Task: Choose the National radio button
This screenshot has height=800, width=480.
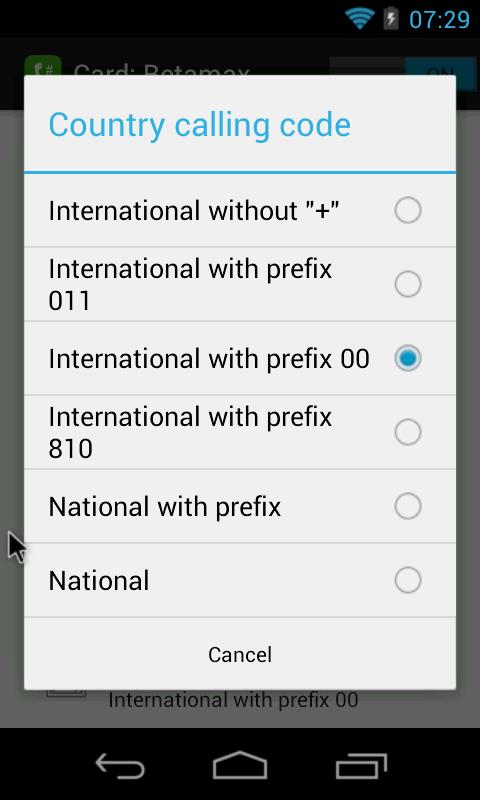Action: click(x=408, y=580)
